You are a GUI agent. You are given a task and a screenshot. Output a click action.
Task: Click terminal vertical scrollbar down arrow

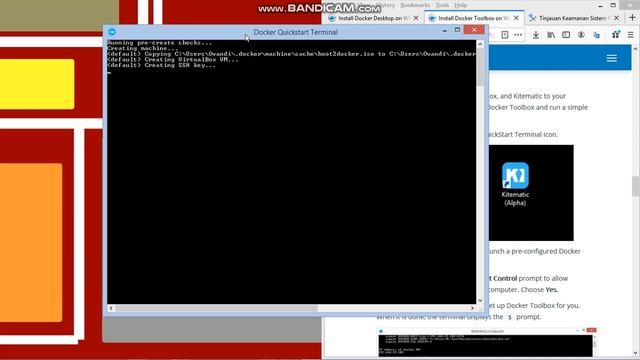point(480,300)
